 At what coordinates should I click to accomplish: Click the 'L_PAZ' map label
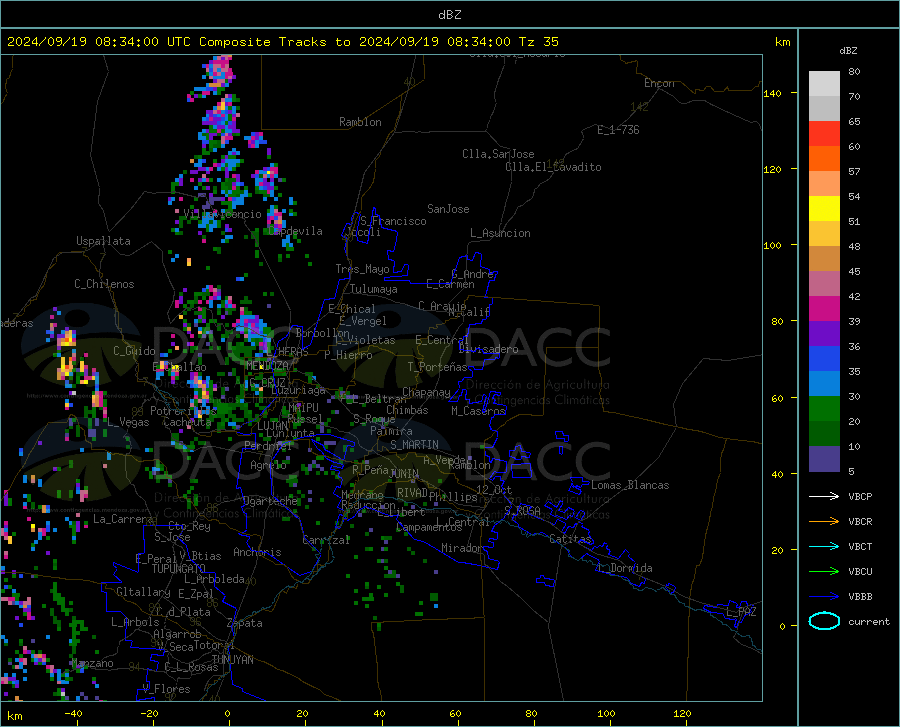[741, 612]
